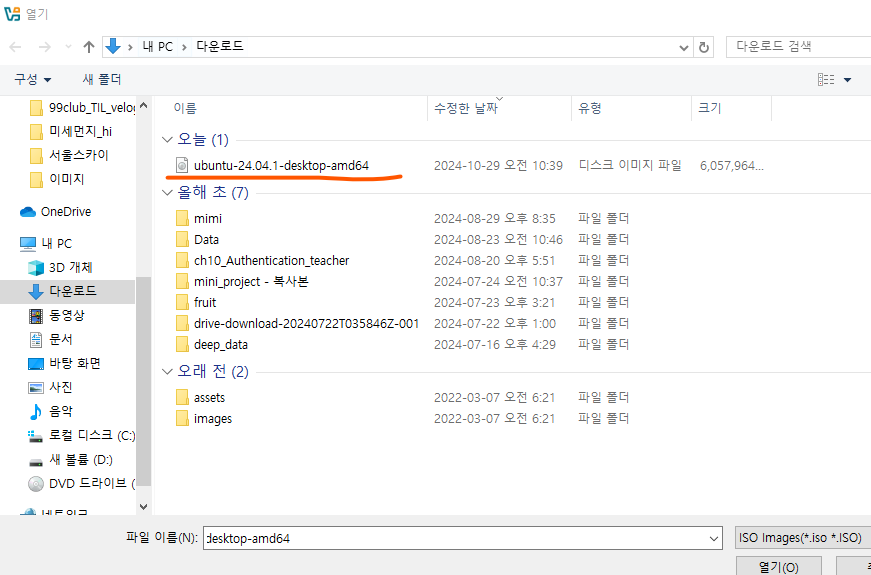Screen dimensions: 871x575
Task: Click the view layout icon
Action: pyautogui.click(x=826, y=80)
